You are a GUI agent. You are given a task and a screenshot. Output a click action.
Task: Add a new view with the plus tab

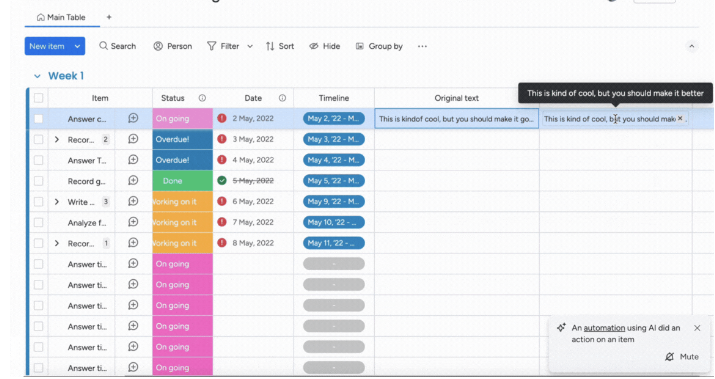(x=109, y=17)
